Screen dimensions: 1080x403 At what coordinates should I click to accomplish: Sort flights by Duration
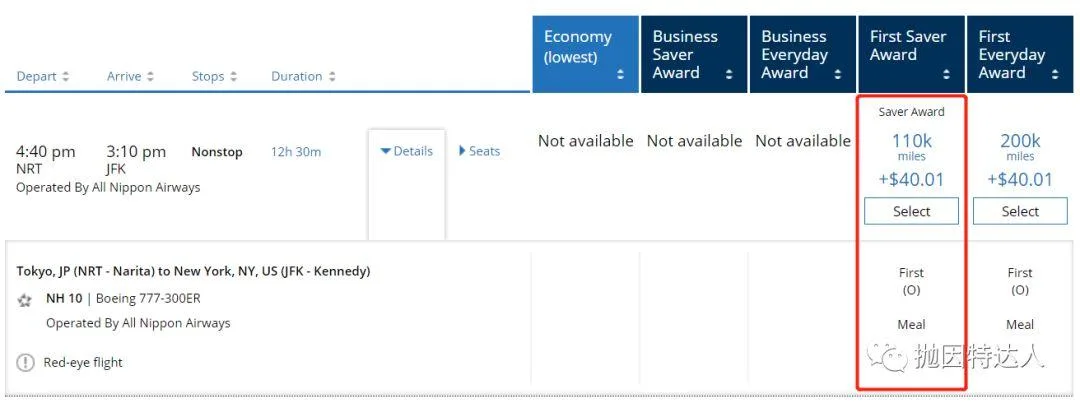[303, 76]
